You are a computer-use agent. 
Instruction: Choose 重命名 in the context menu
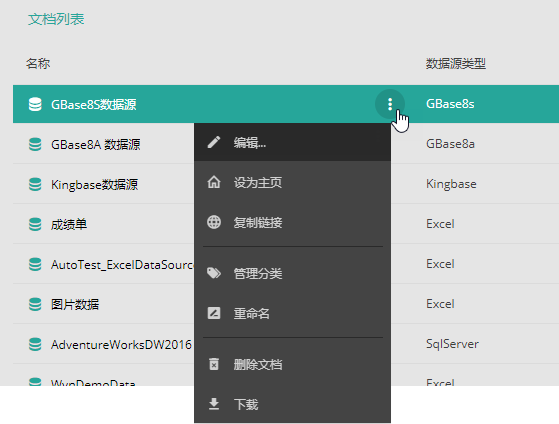[292, 313]
